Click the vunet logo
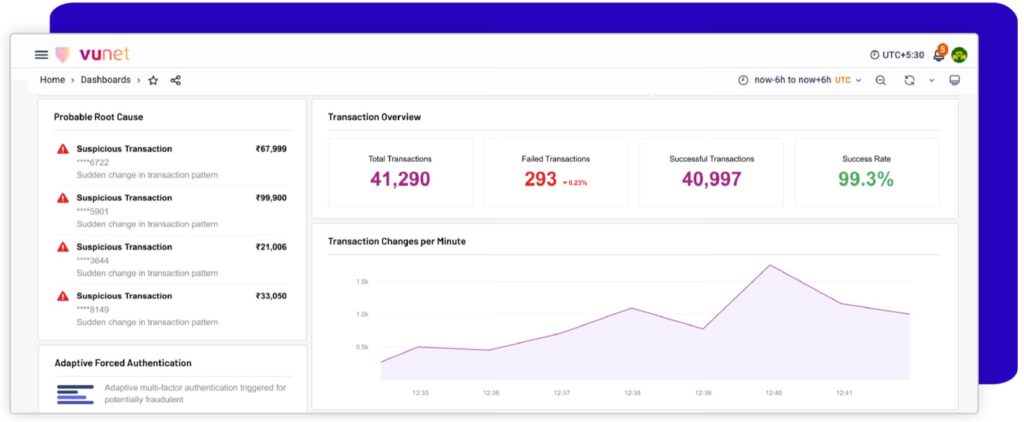Viewport: 1024px width, 422px height. pos(92,55)
